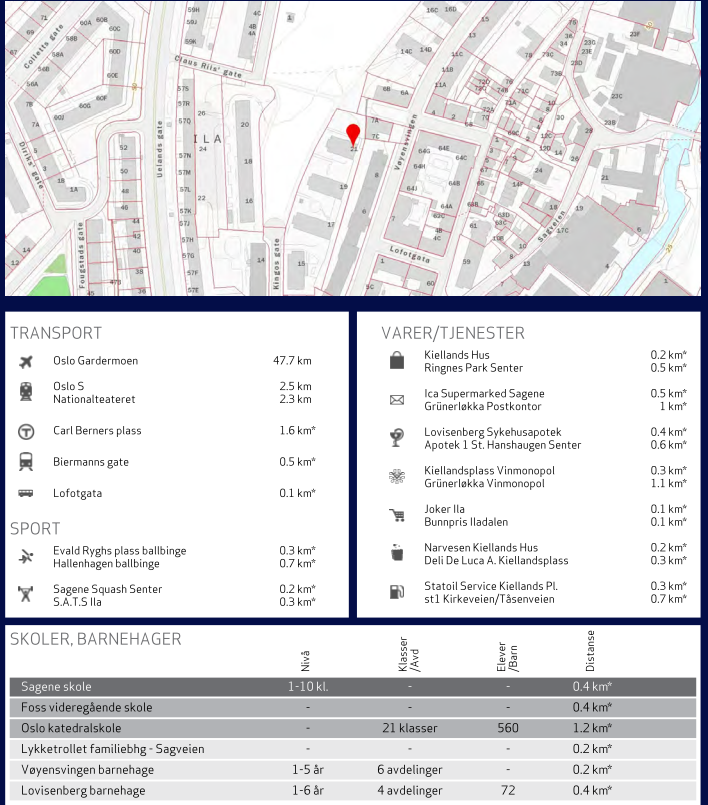Click the train icon next to Oslo S
This screenshot has width=708, height=805.
[x=26, y=392]
